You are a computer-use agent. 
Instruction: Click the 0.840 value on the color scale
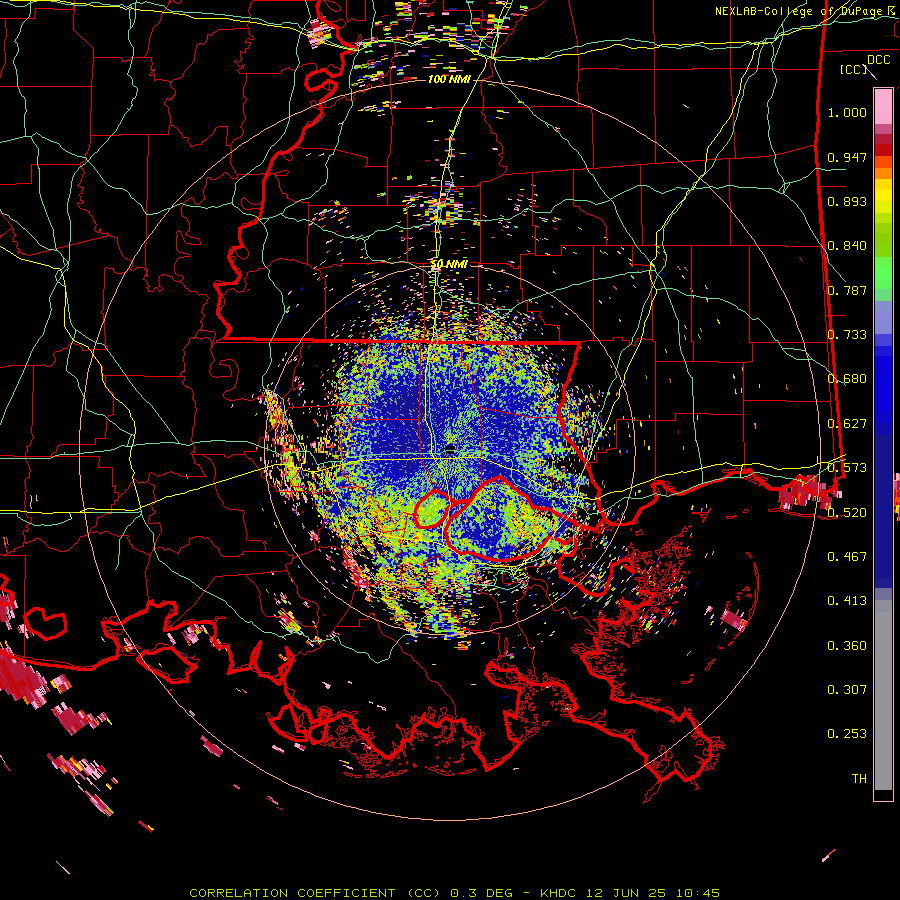click(x=847, y=246)
